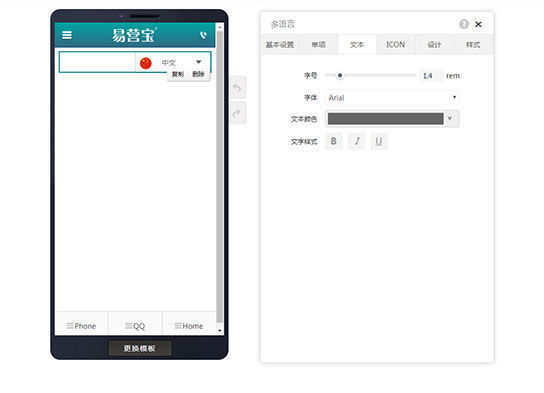Click the undo arrow button
544x393 pixels.
pos(238,88)
